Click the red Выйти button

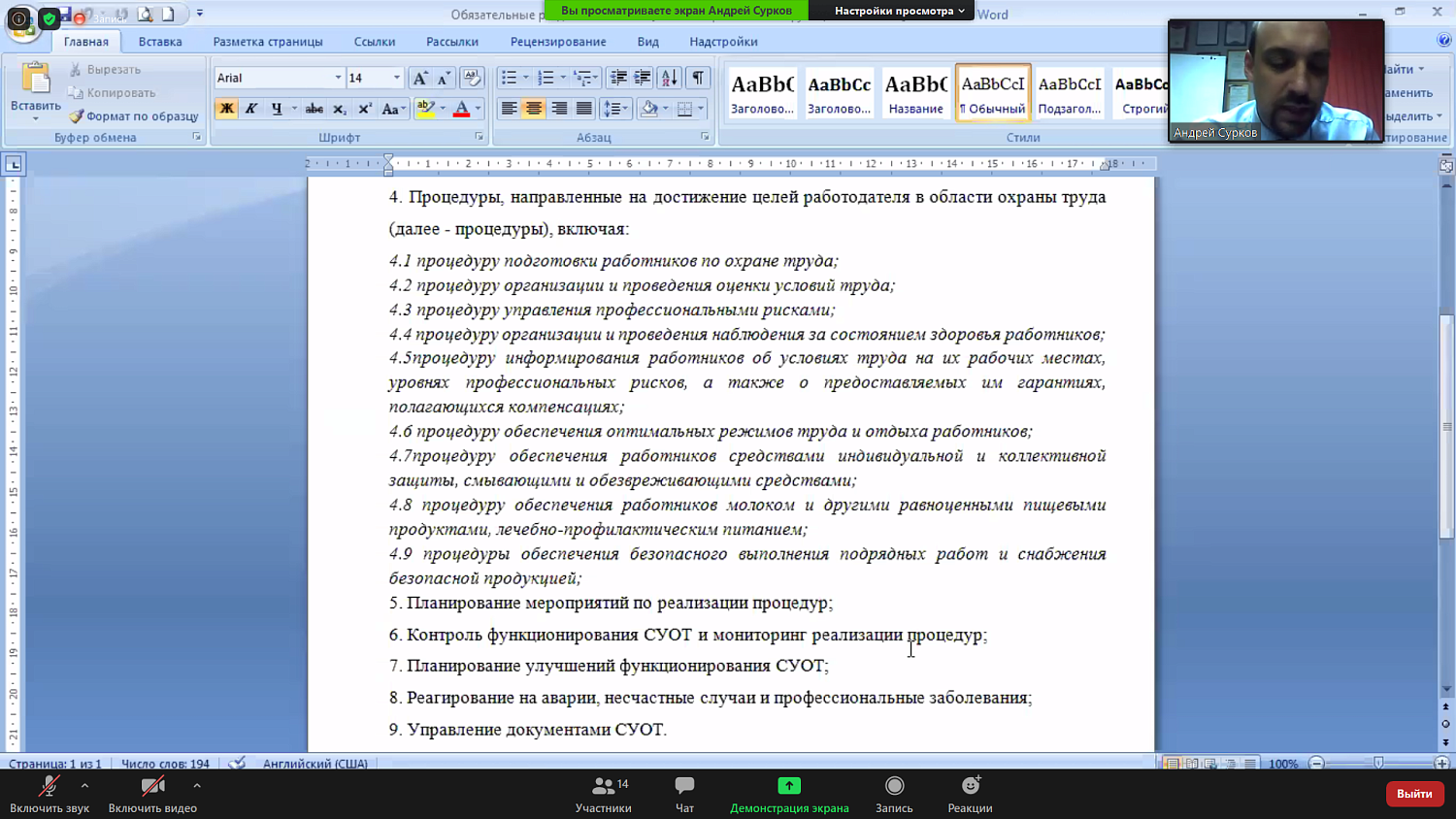[x=1414, y=794]
